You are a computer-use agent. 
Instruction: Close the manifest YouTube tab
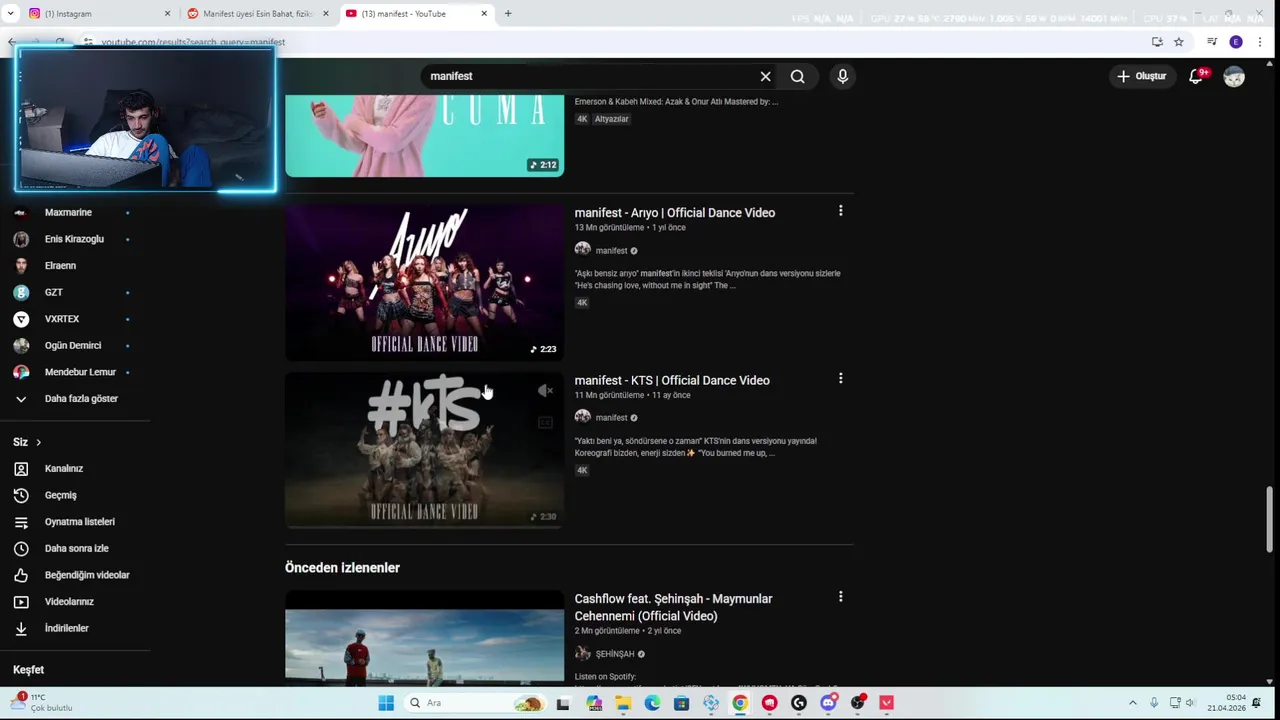484,14
